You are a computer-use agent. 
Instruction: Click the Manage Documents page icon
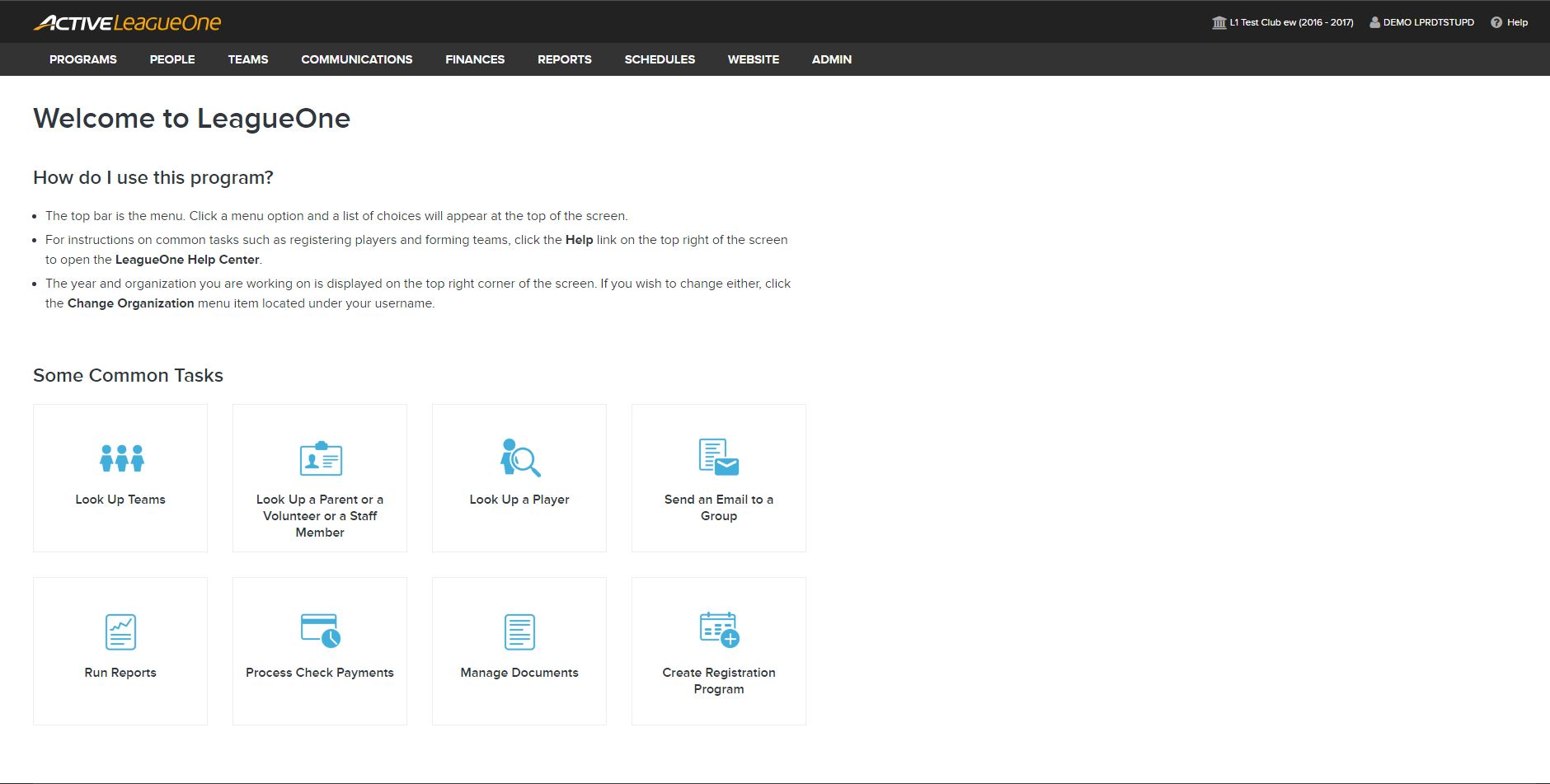pyautogui.click(x=519, y=632)
